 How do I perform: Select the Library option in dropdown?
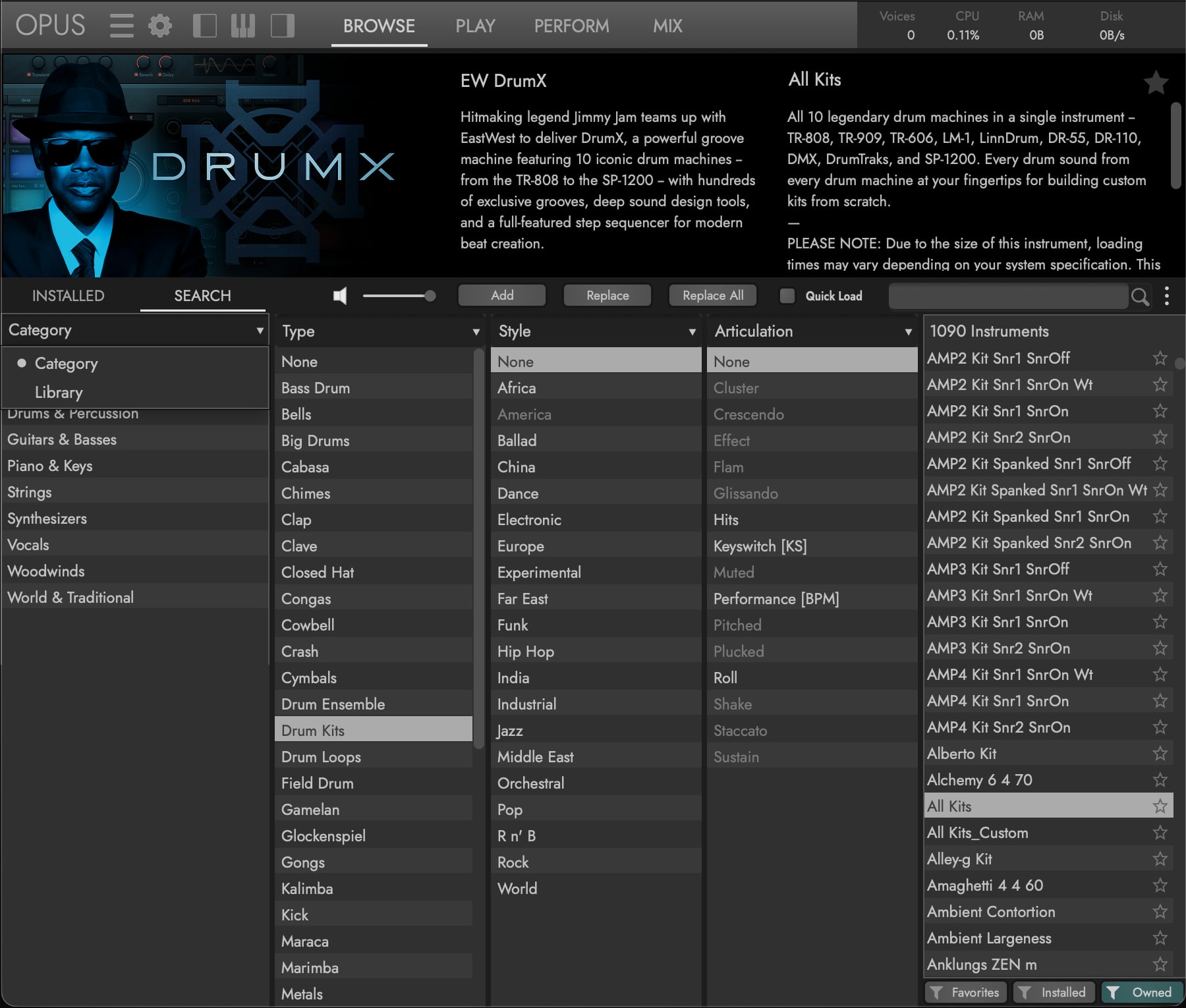tap(136, 392)
